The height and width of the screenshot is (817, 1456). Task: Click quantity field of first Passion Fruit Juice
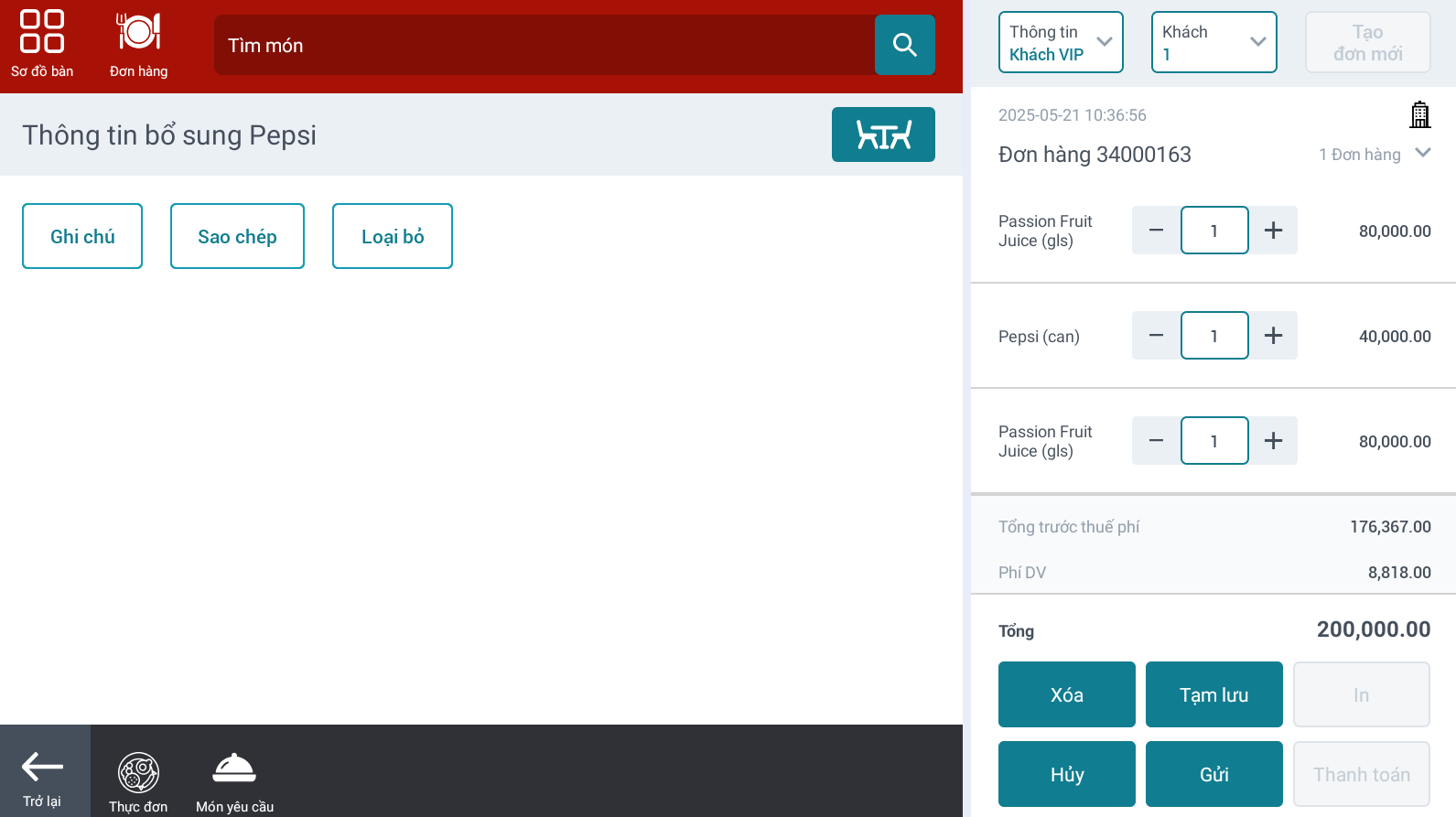point(1214,231)
